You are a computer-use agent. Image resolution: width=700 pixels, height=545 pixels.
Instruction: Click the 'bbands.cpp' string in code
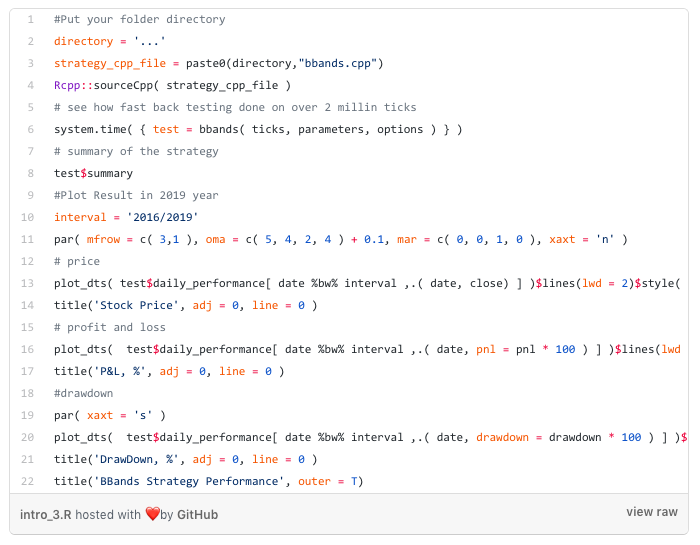point(338,63)
